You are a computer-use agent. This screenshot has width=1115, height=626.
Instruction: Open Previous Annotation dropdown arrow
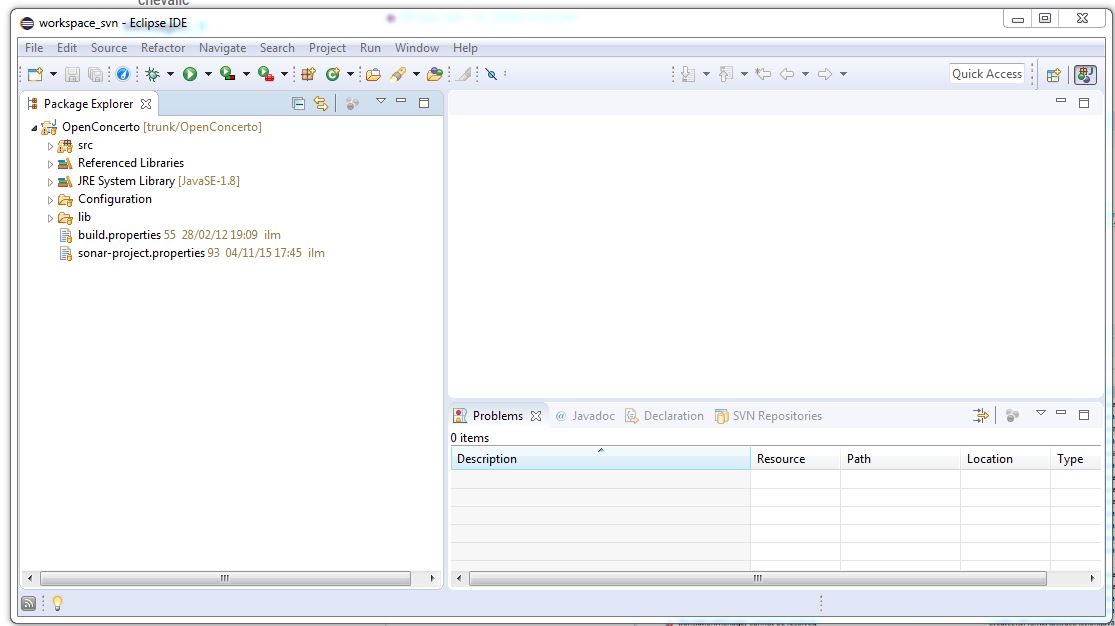[744, 74]
